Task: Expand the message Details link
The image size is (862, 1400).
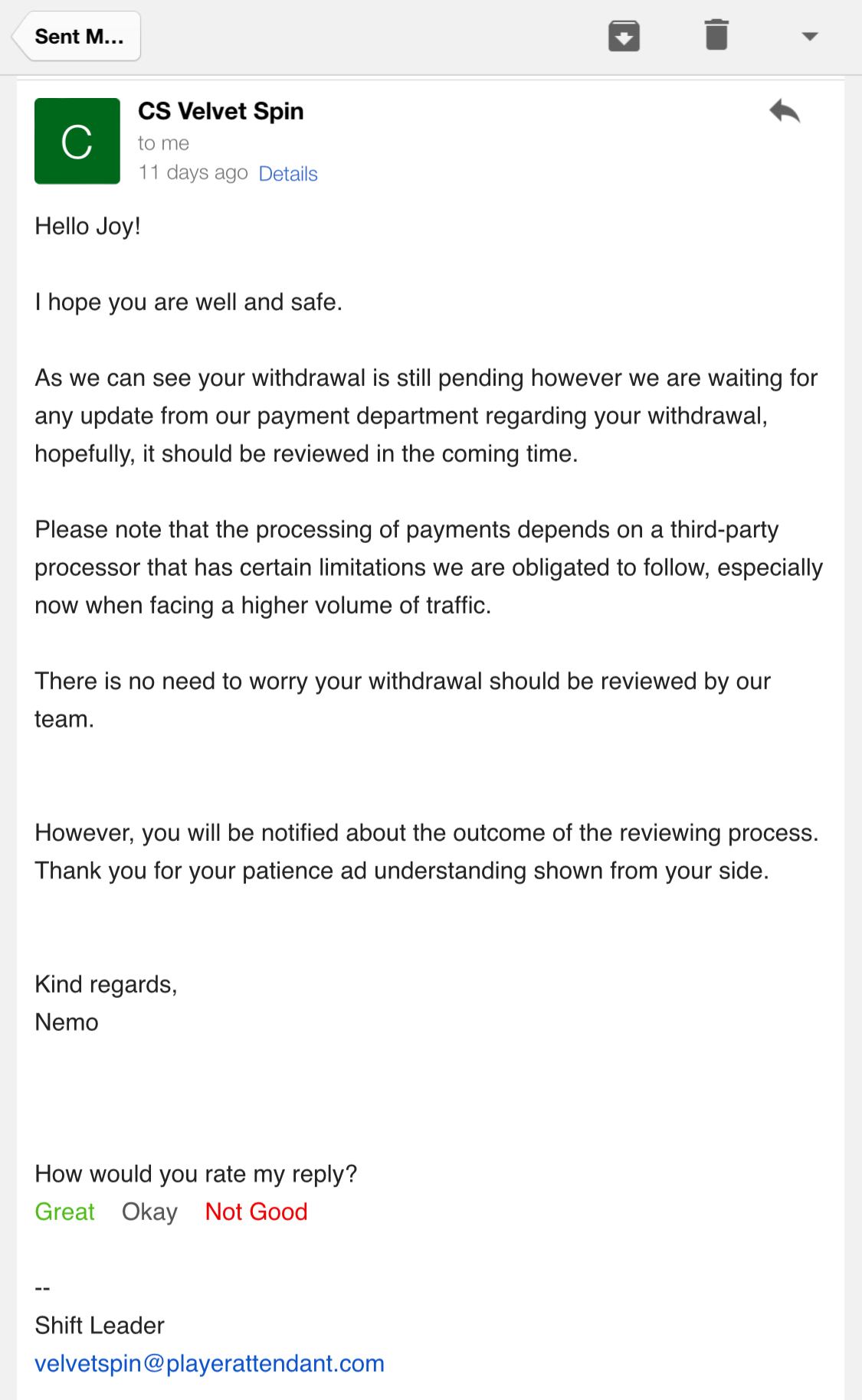Action: [x=288, y=174]
